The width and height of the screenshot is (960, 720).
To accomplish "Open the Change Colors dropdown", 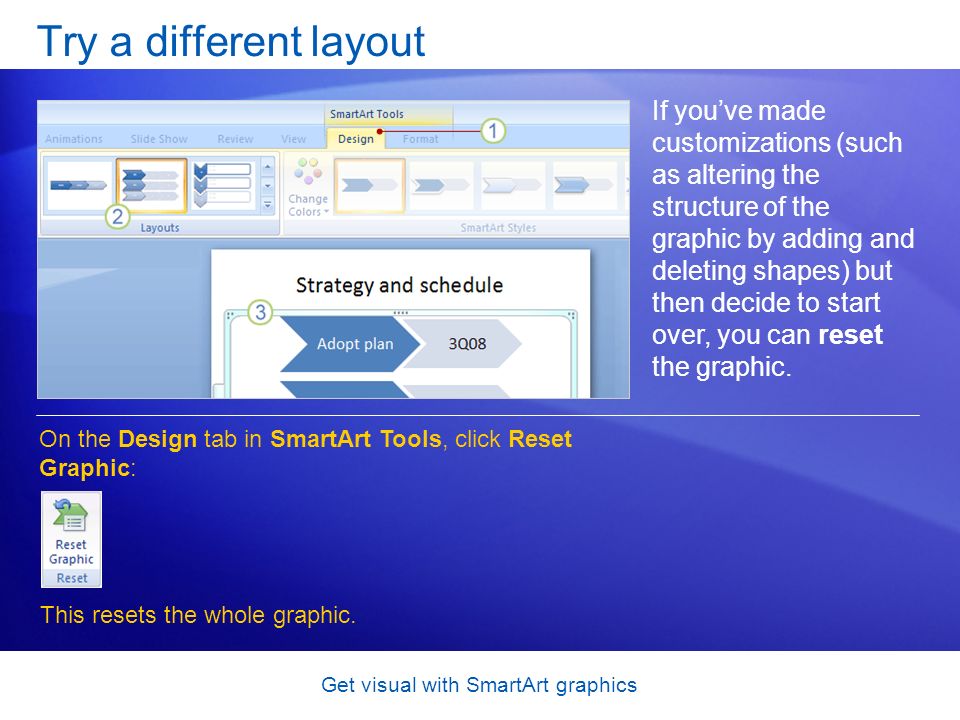I will click(x=308, y=187).
